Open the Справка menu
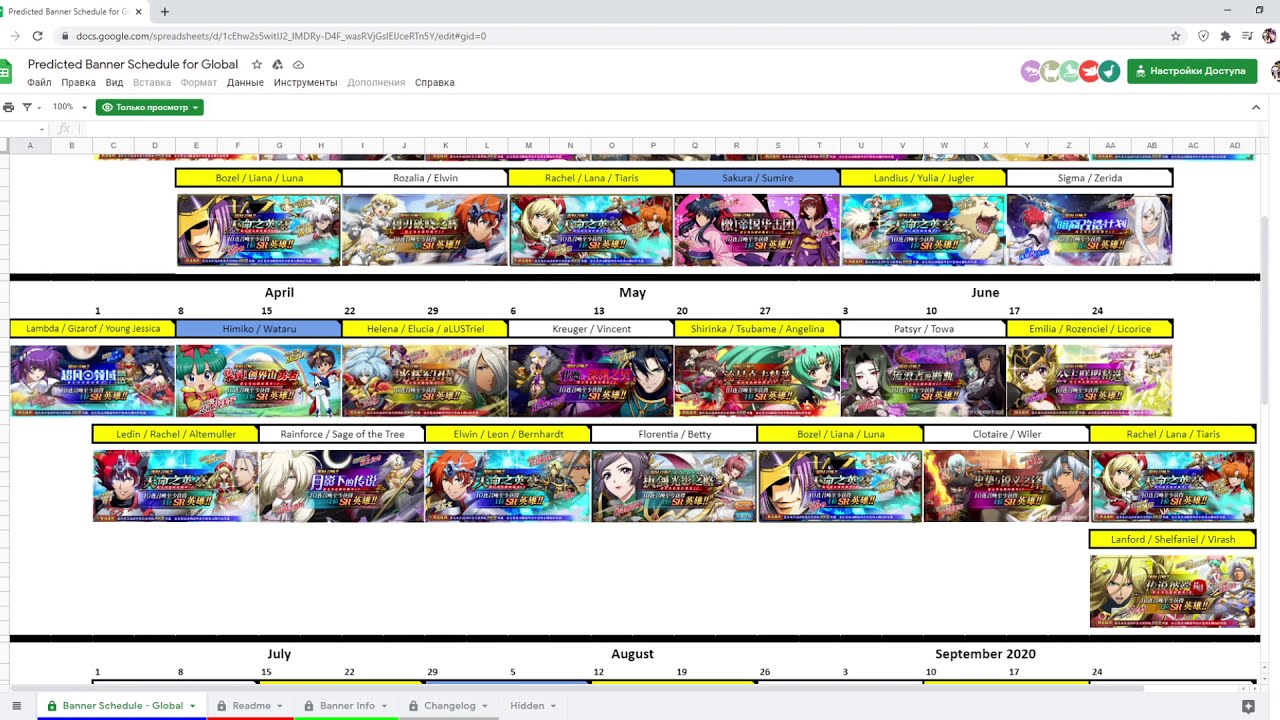 434,83
